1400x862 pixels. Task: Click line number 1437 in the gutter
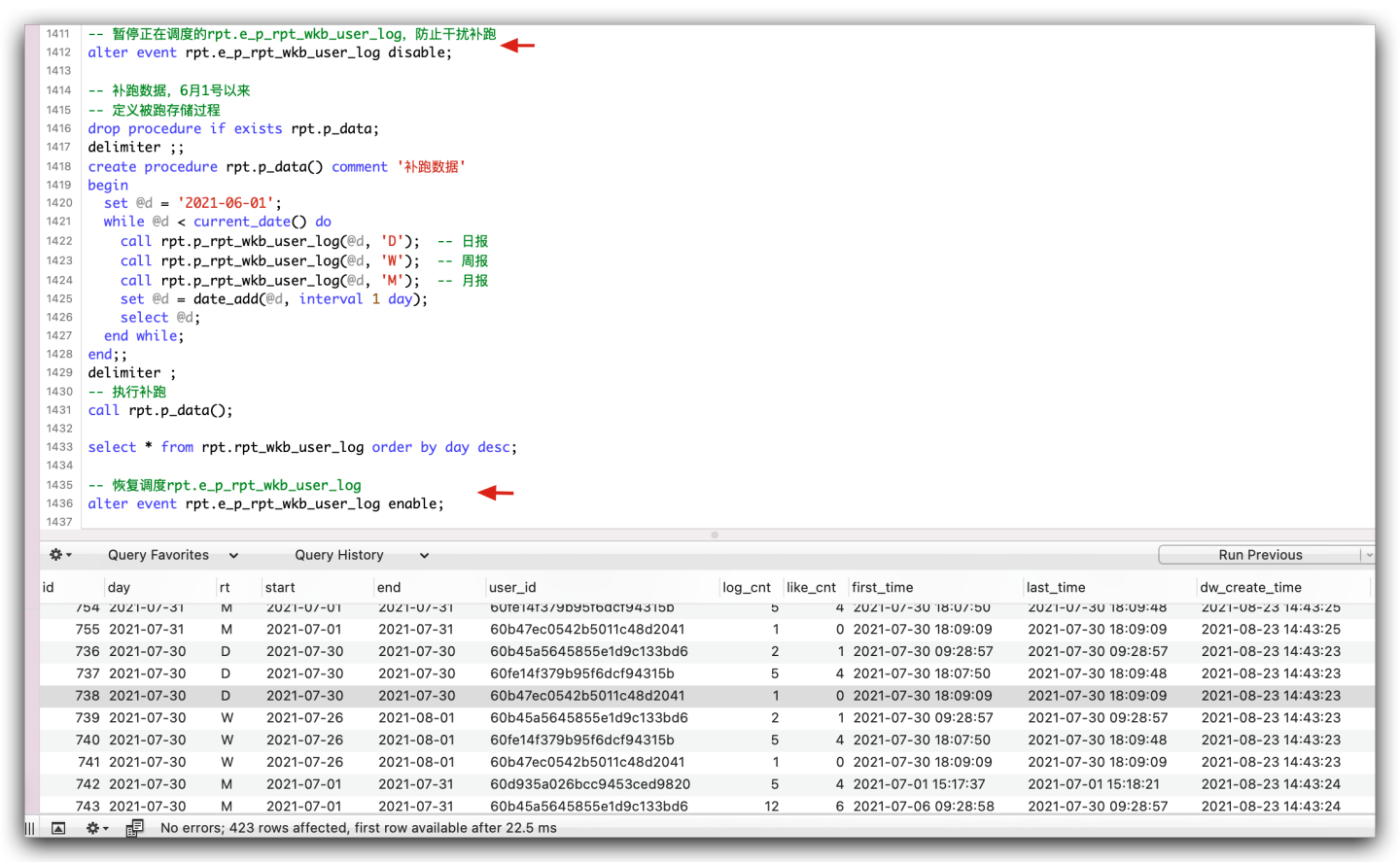click(x=58, y=522)
